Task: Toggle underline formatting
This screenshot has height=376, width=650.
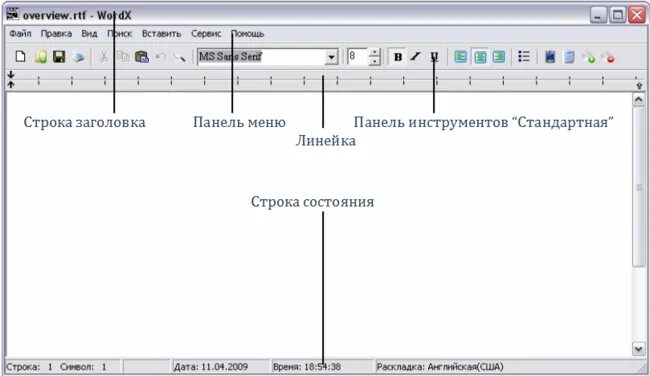Action: point(434,57)
